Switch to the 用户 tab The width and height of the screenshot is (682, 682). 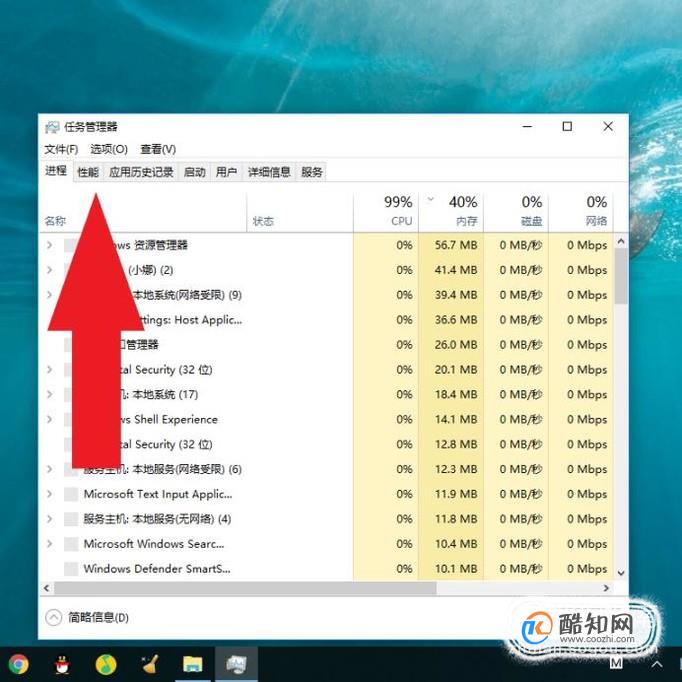pyautogui.click(x=226, y=172)
